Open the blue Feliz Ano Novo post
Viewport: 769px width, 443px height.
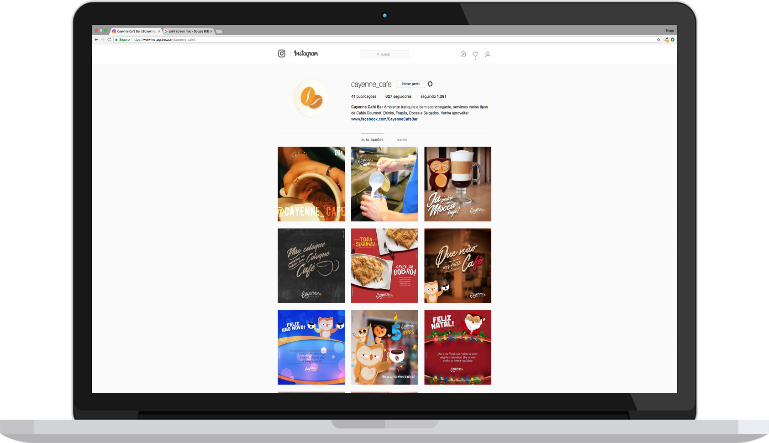[x=311, y=347]
